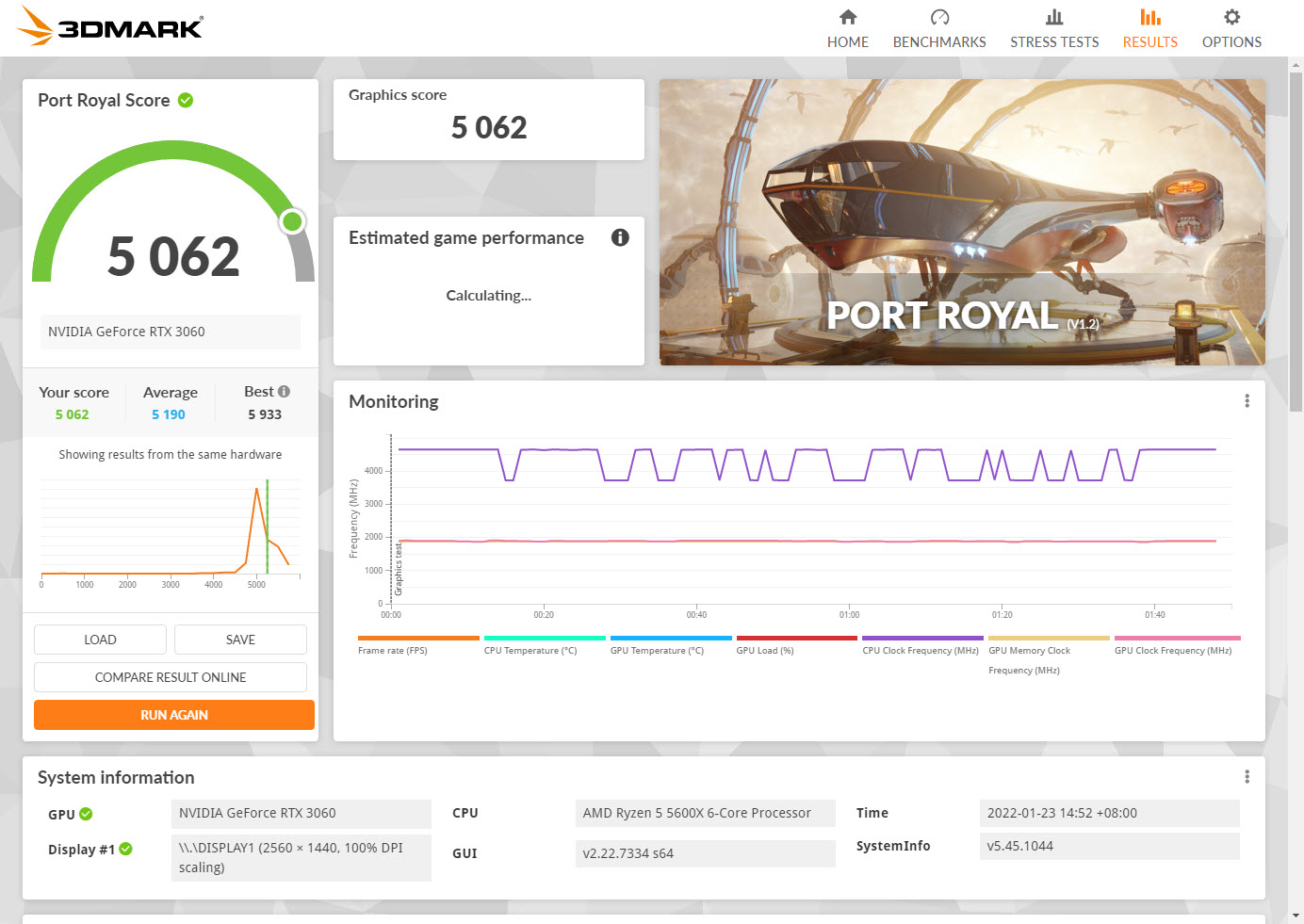
Task: Run the Port Royal benchmark again
Action: (174, 715)
